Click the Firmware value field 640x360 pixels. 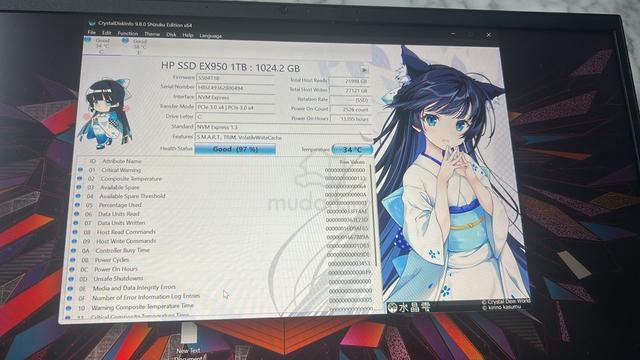(235, 78)
